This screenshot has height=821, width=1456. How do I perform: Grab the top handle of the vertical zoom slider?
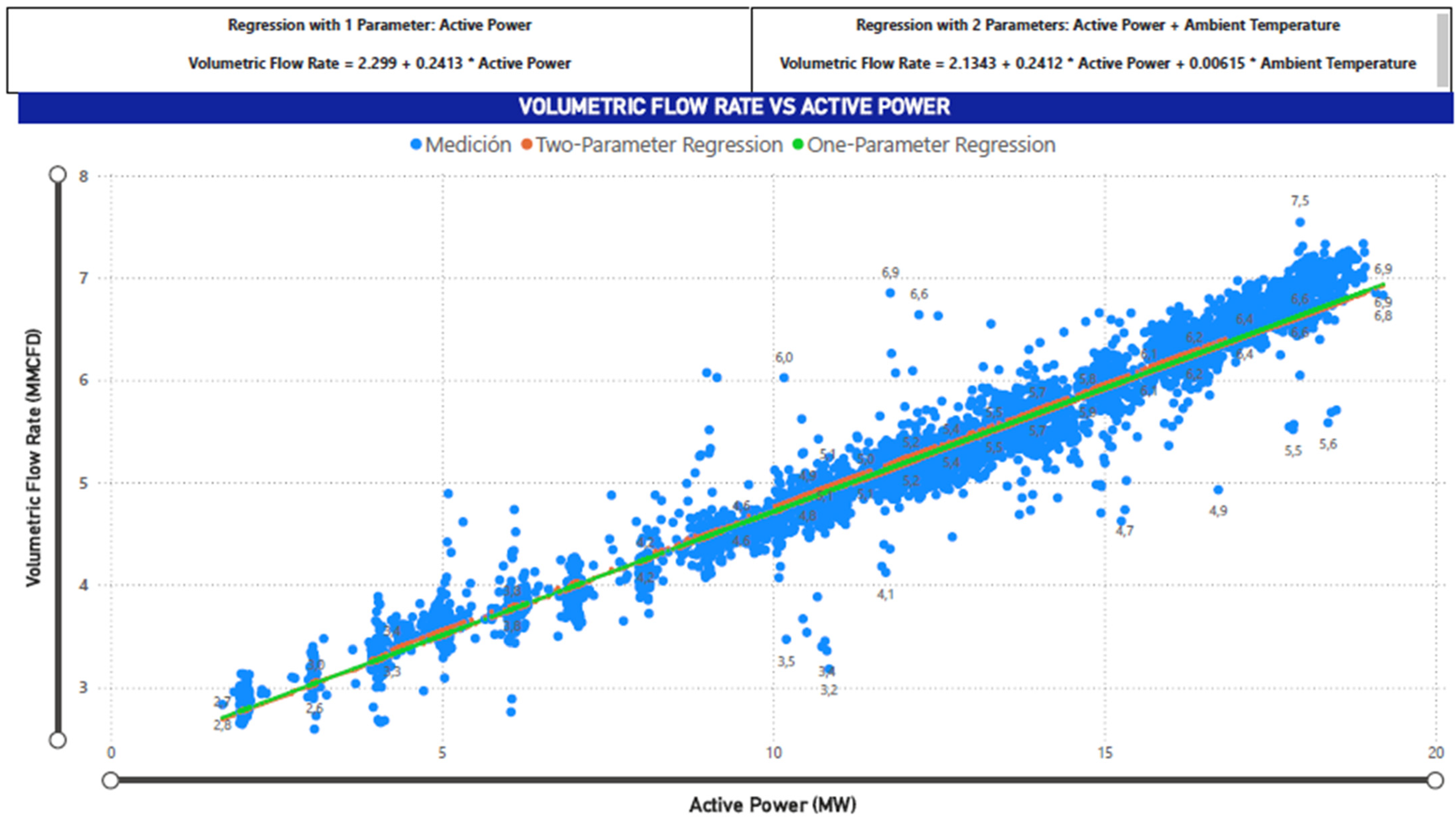point(58,174)
